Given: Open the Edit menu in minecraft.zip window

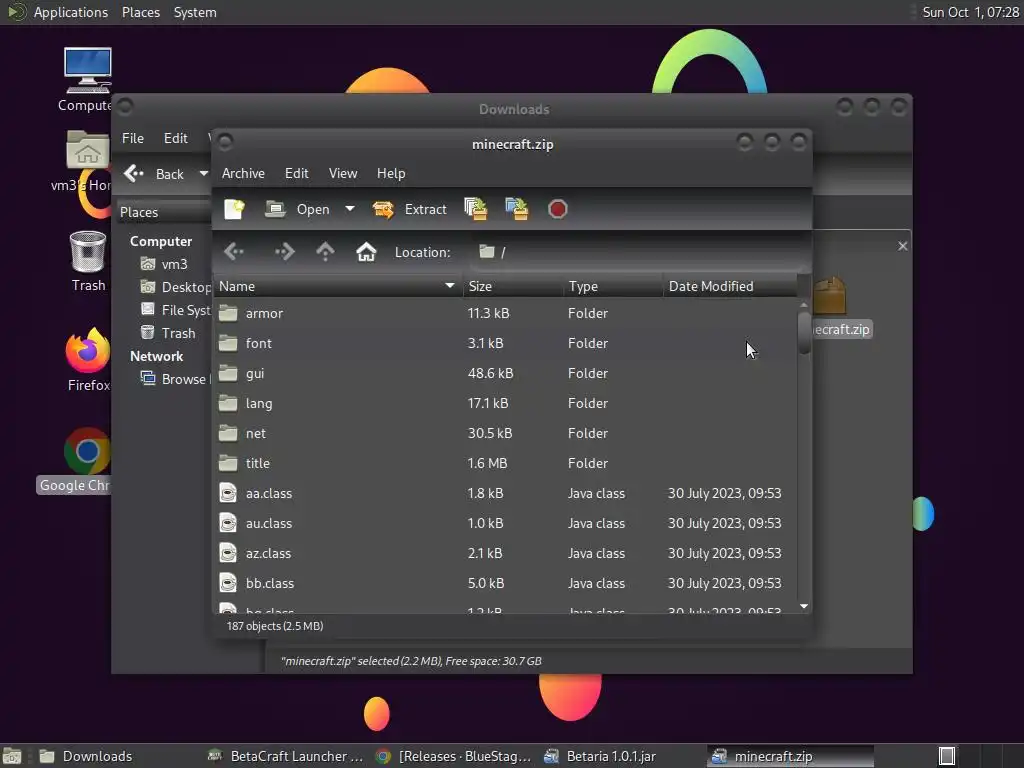Looking at the screenshot, I should pyautogui.click(x=296, y=173).
